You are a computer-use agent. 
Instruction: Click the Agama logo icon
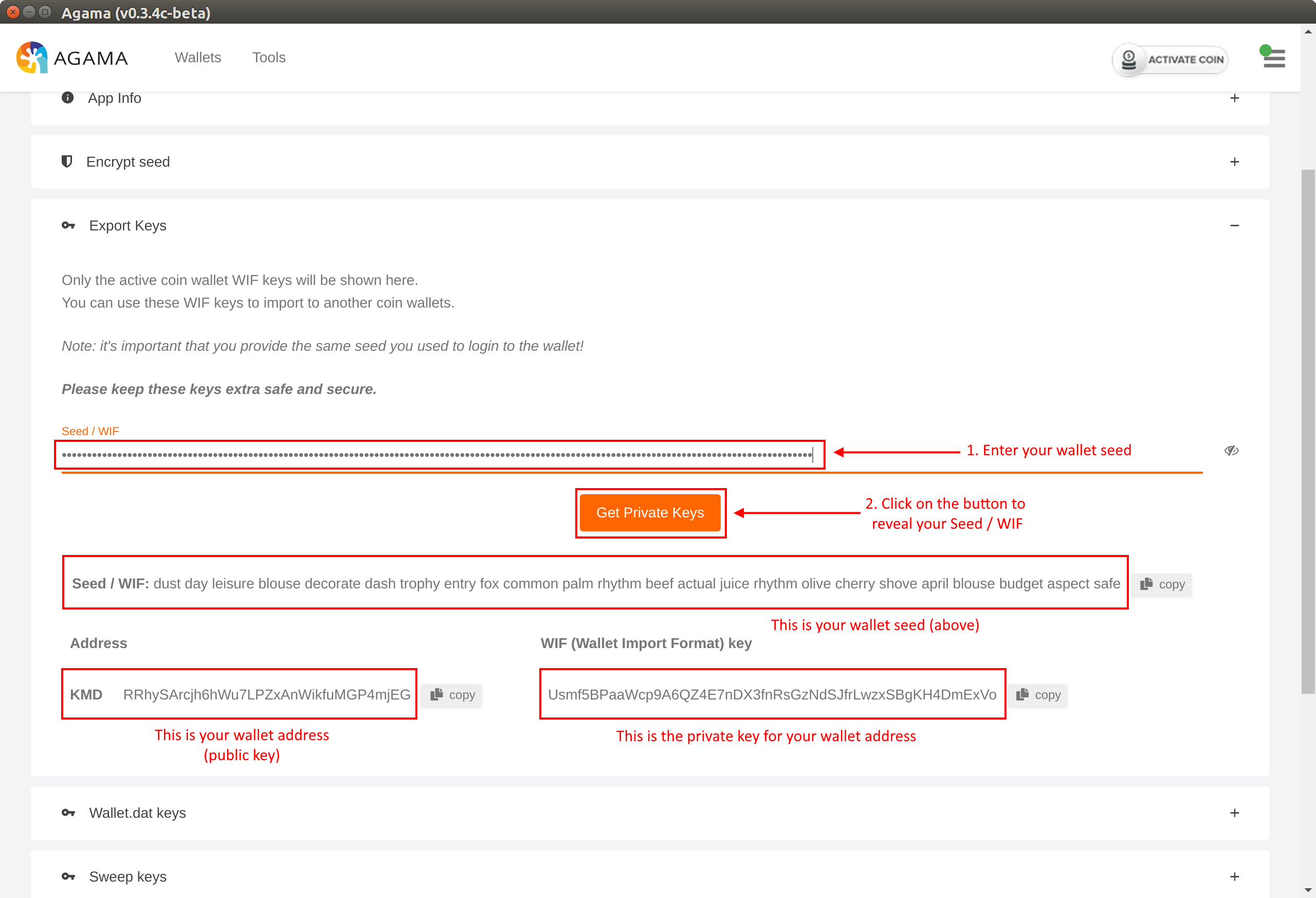pyautogui.click(x=32, y=57)
